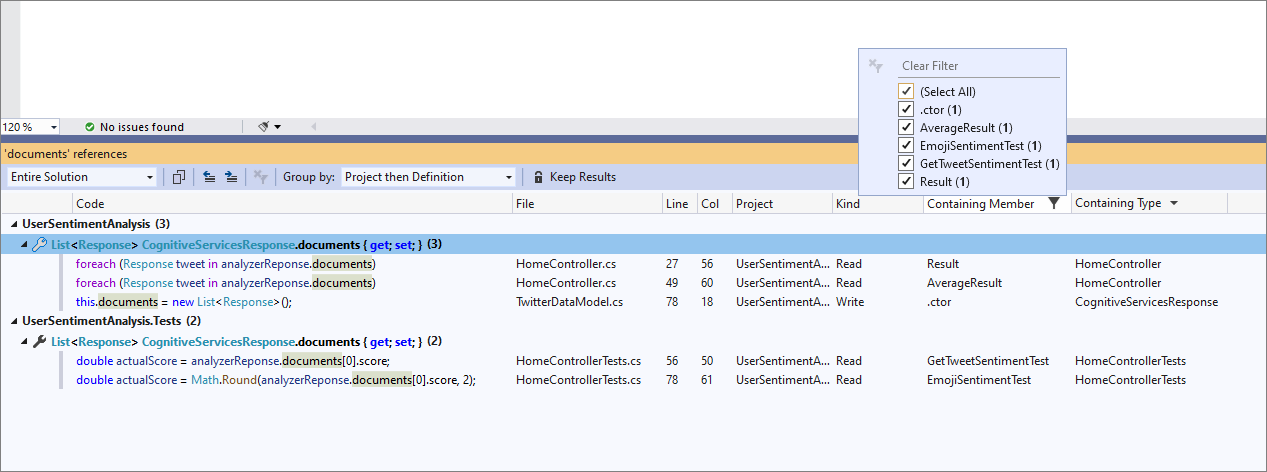
Task: Click the green checkmark No issues found icon
Action: (90, 127)
